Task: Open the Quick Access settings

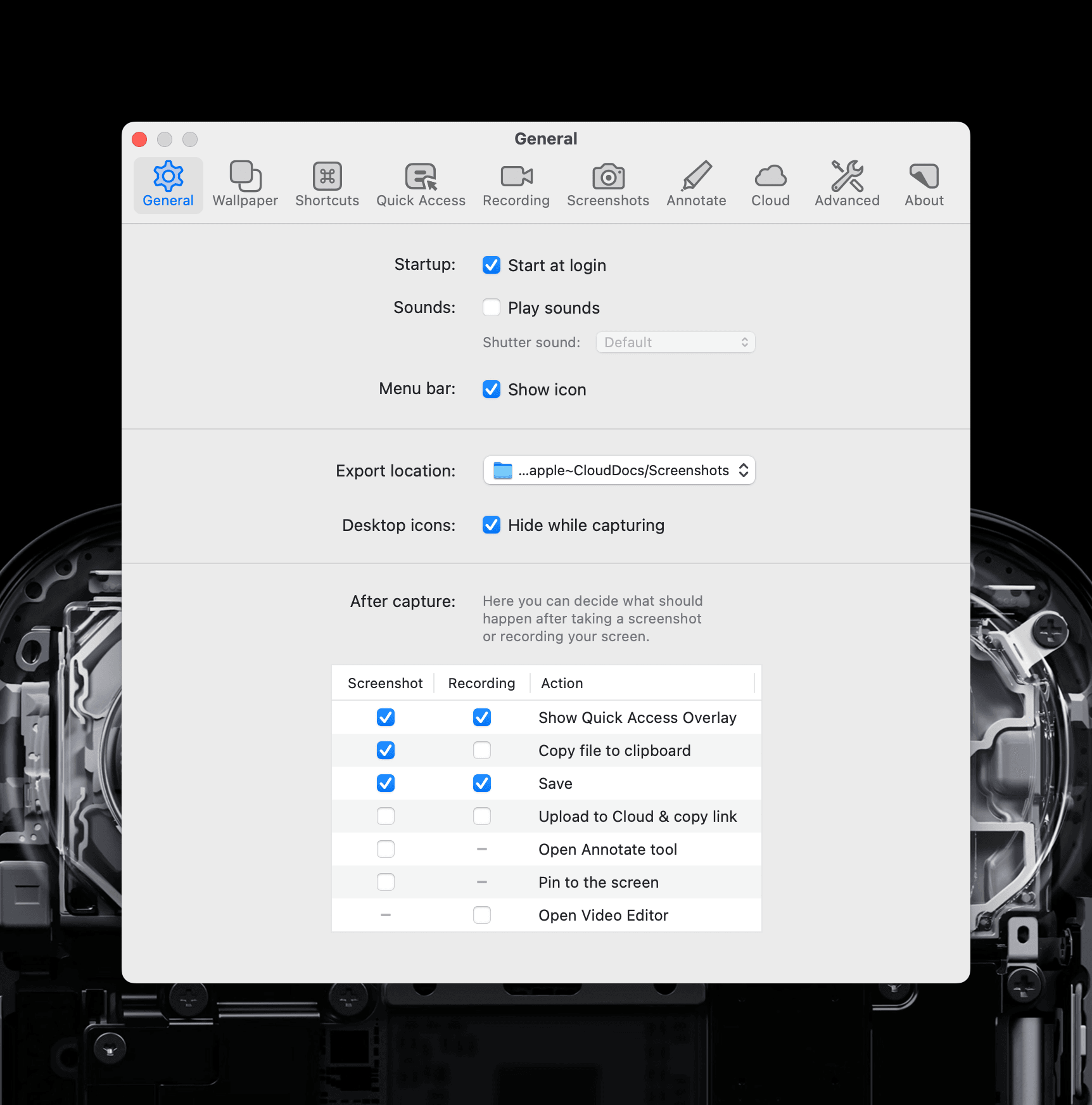Action: [421, 184]
